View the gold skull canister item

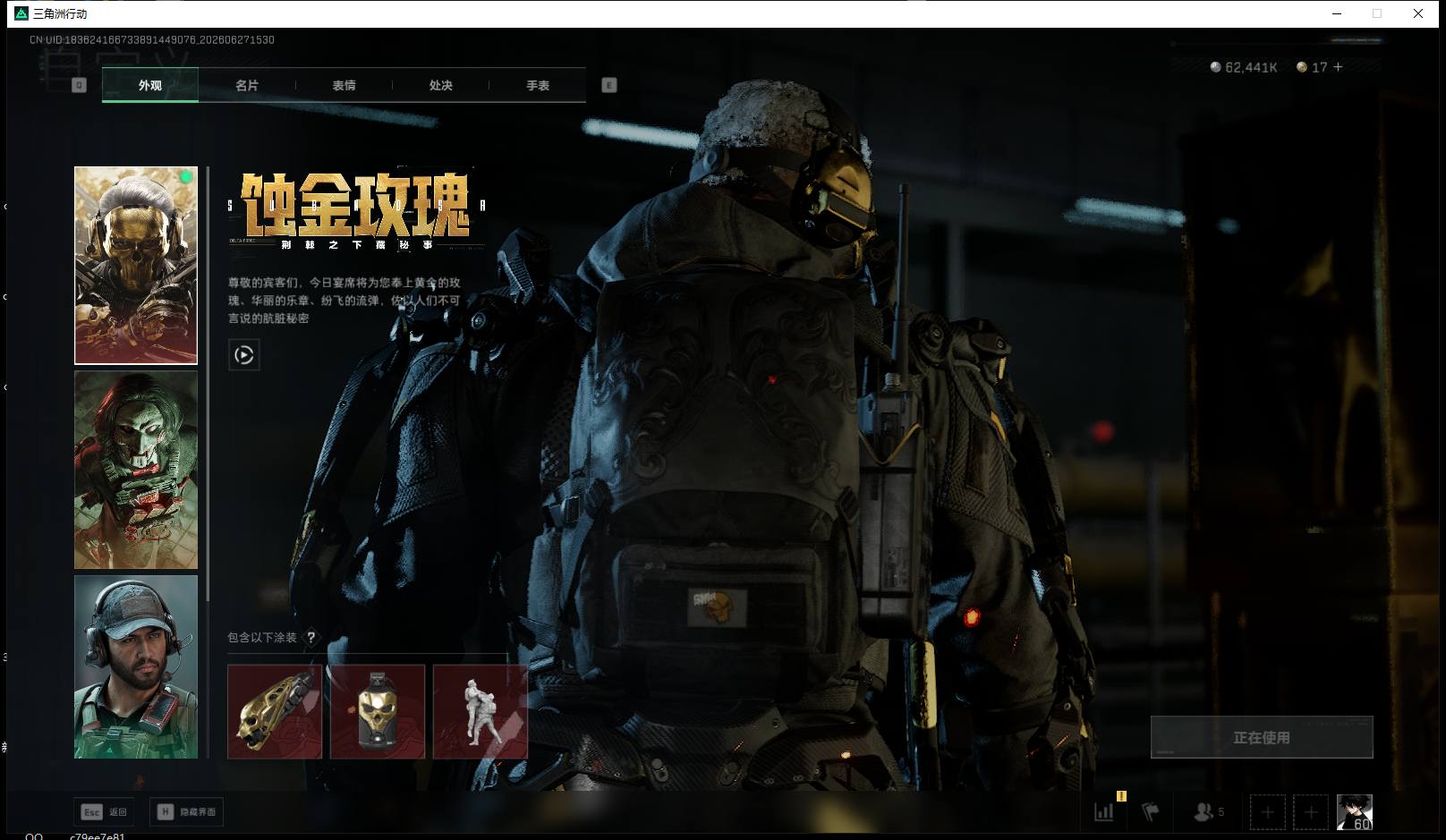click(378, 711)
